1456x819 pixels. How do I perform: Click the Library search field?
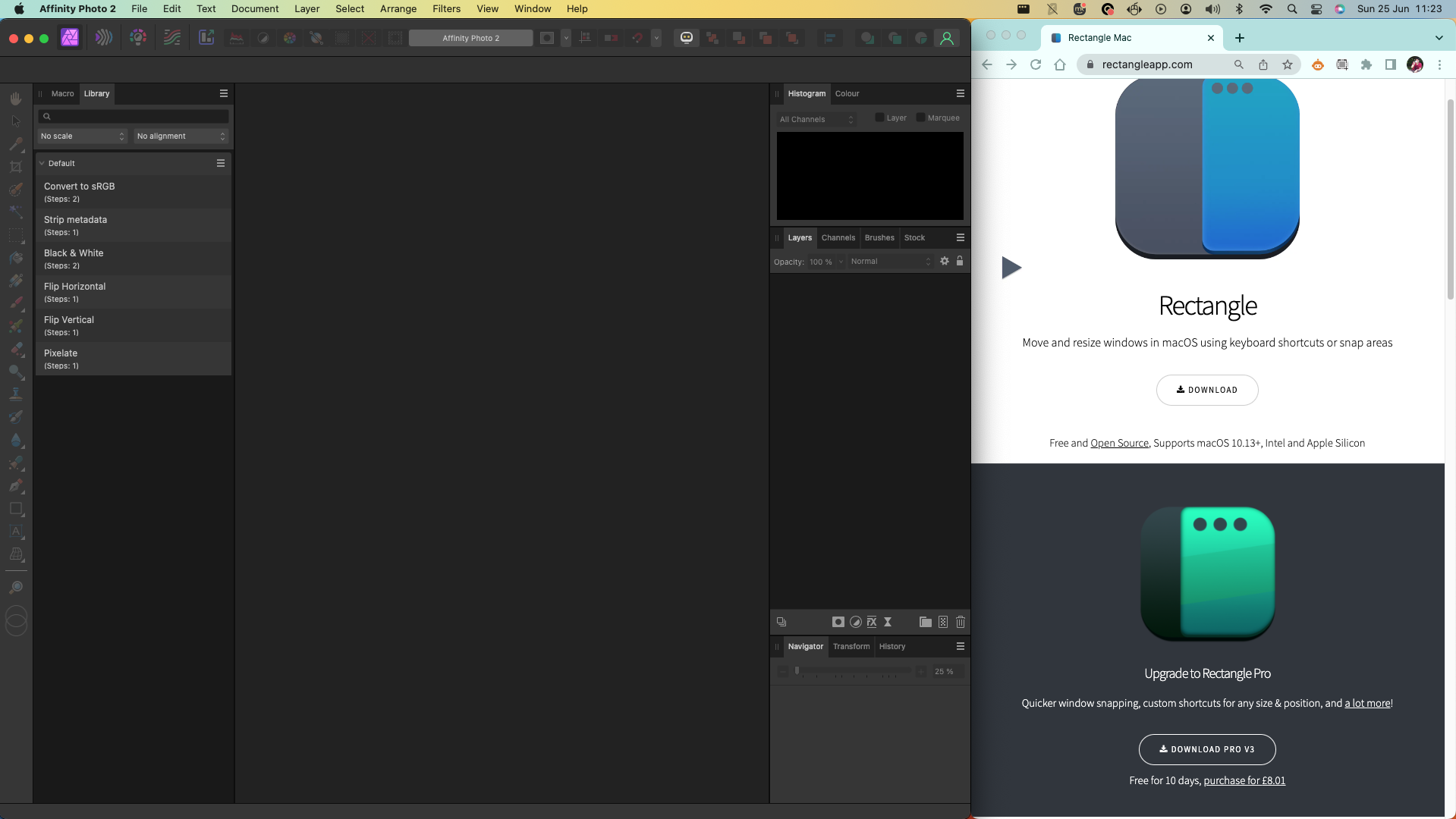pos(134,116)
